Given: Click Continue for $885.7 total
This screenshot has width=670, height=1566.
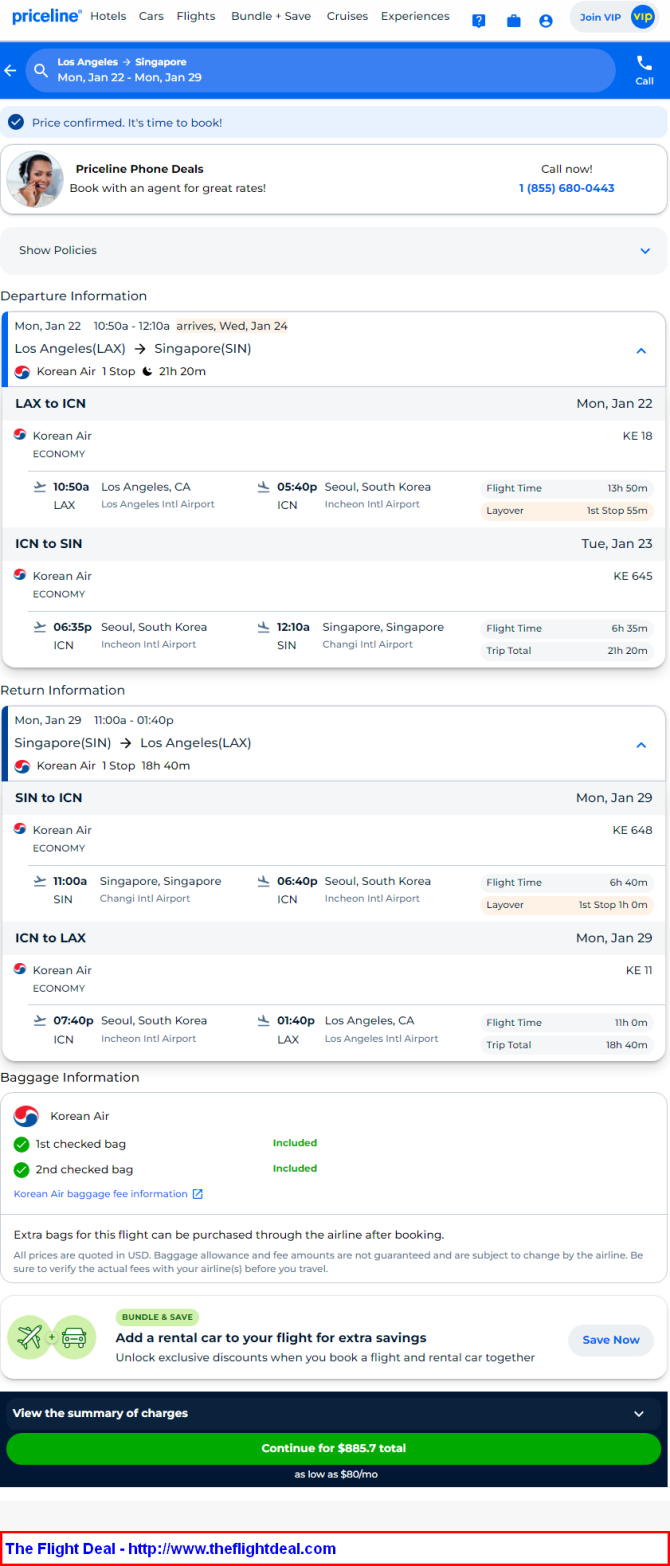Looking at the screenshot, I should (x=334, y=1448).
